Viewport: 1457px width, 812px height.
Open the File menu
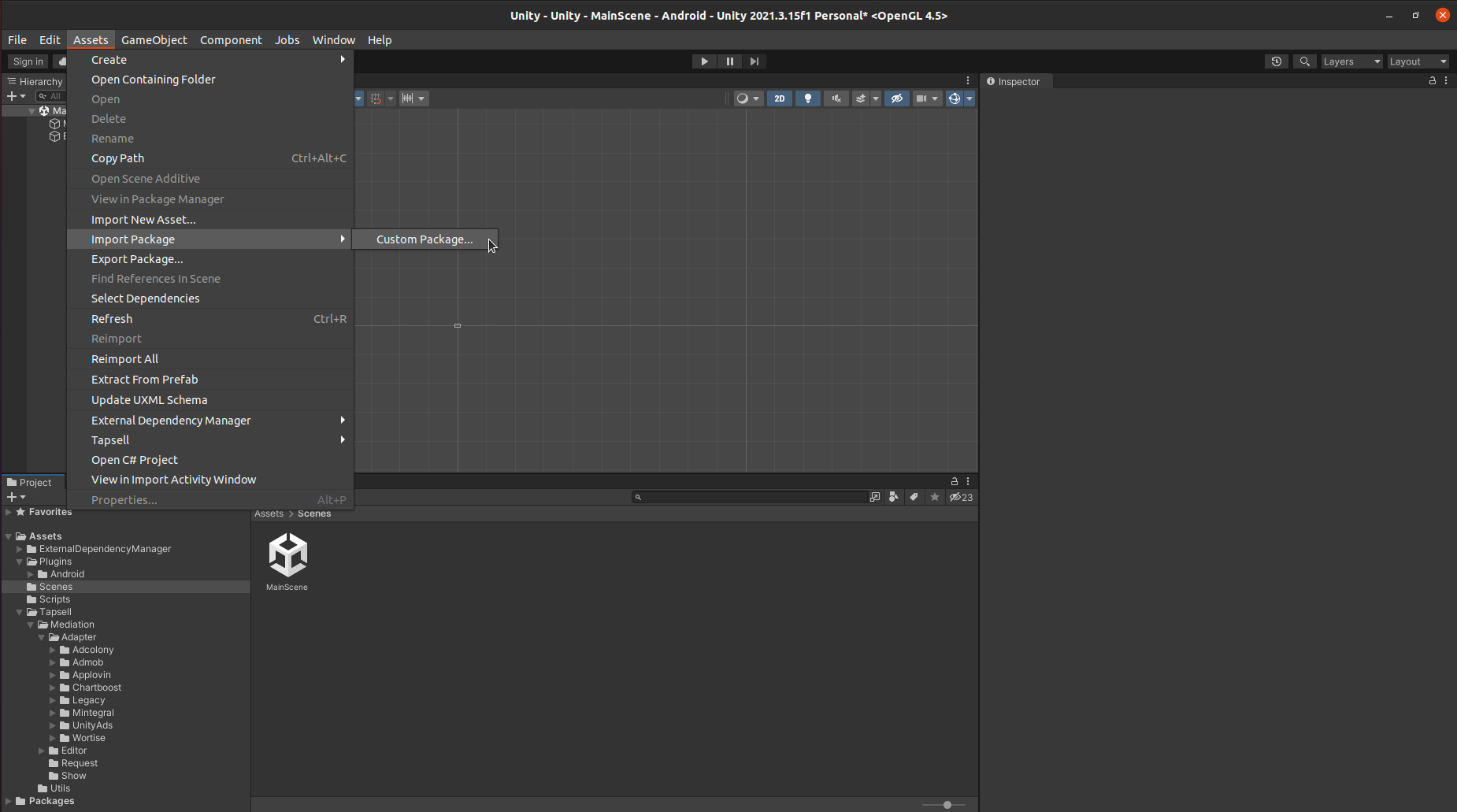tap(17, 39)
